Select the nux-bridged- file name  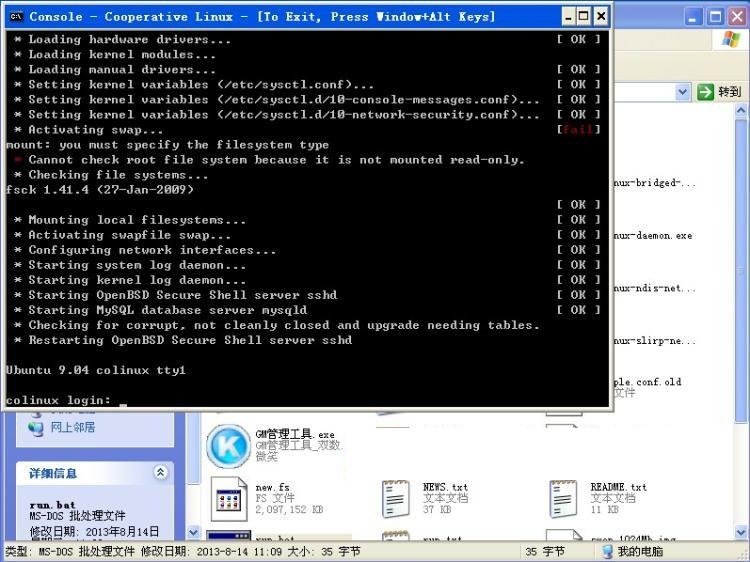[654, 183]
